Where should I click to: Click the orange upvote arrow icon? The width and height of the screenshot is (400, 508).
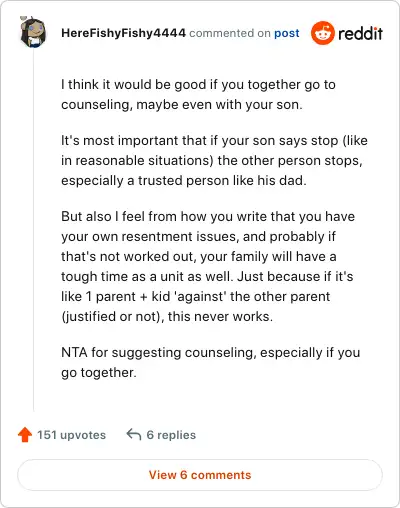25,435
